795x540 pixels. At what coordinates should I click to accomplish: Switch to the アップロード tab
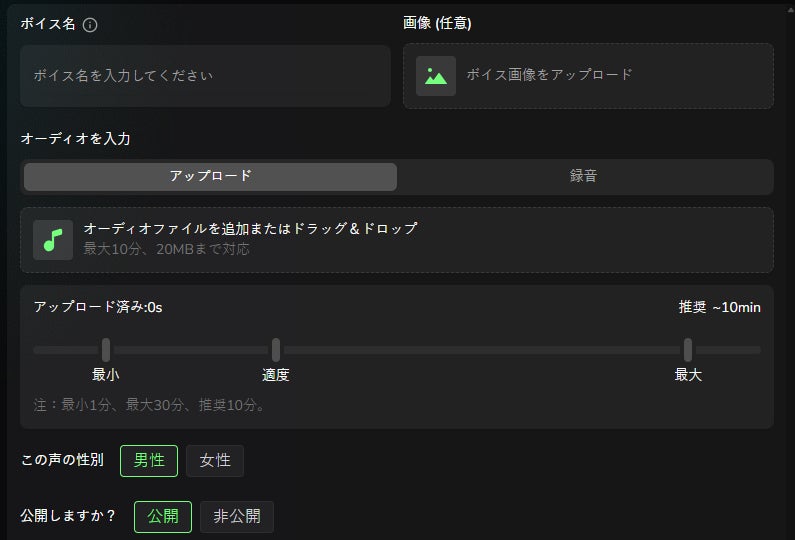coord(210,176)
